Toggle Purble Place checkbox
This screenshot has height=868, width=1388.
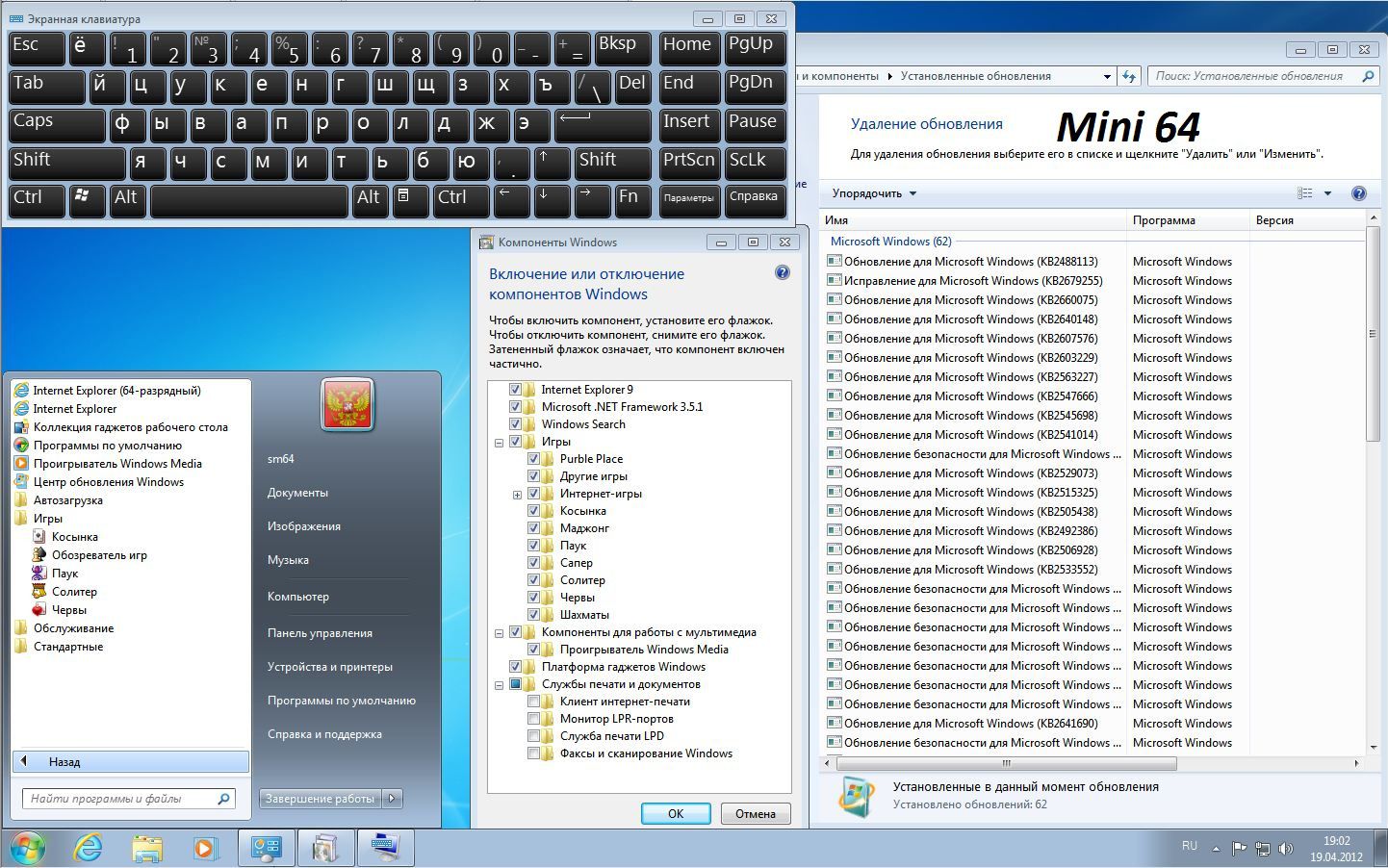click(x=533, y=459)
